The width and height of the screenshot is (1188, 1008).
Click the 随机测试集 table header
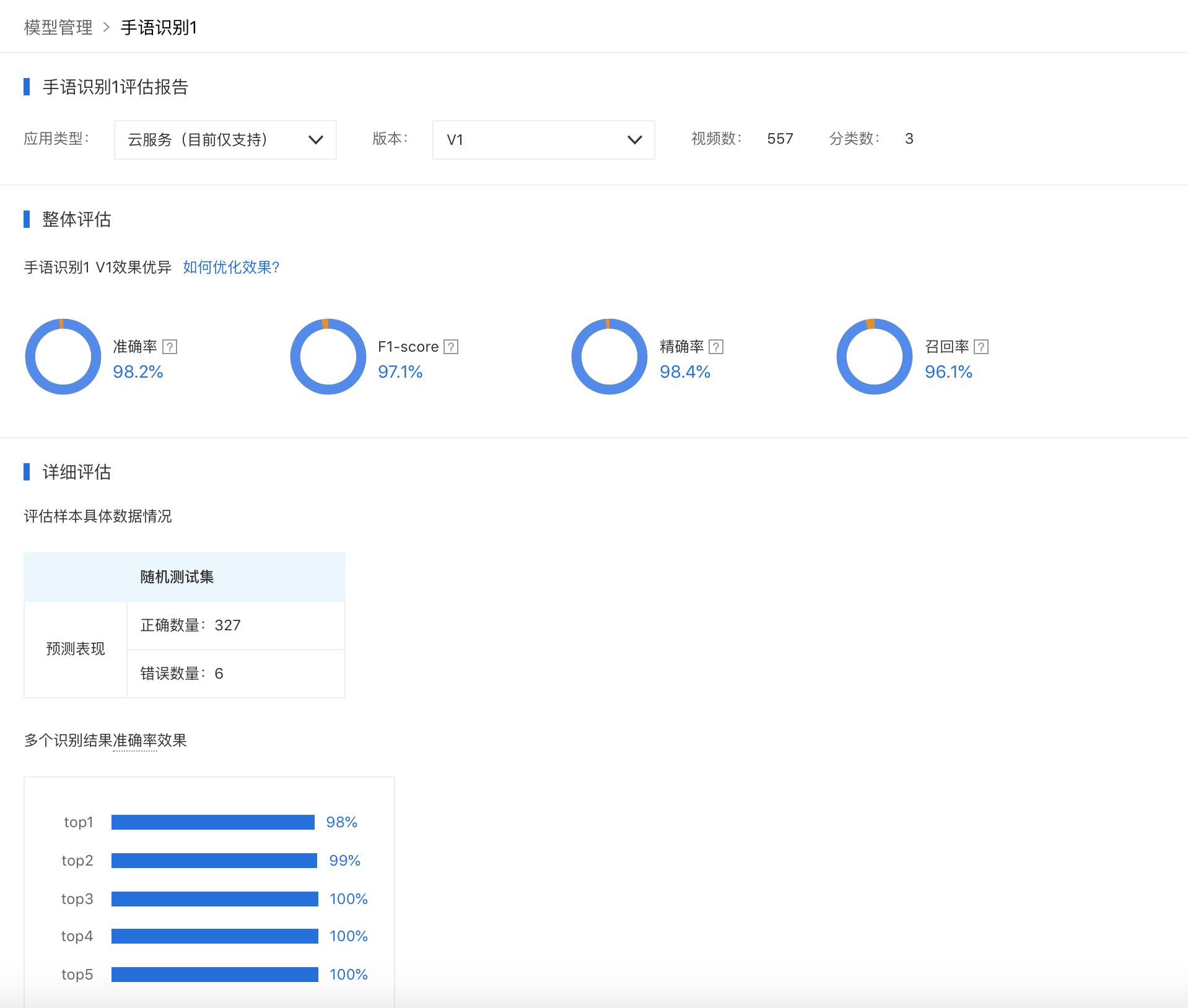185,577
